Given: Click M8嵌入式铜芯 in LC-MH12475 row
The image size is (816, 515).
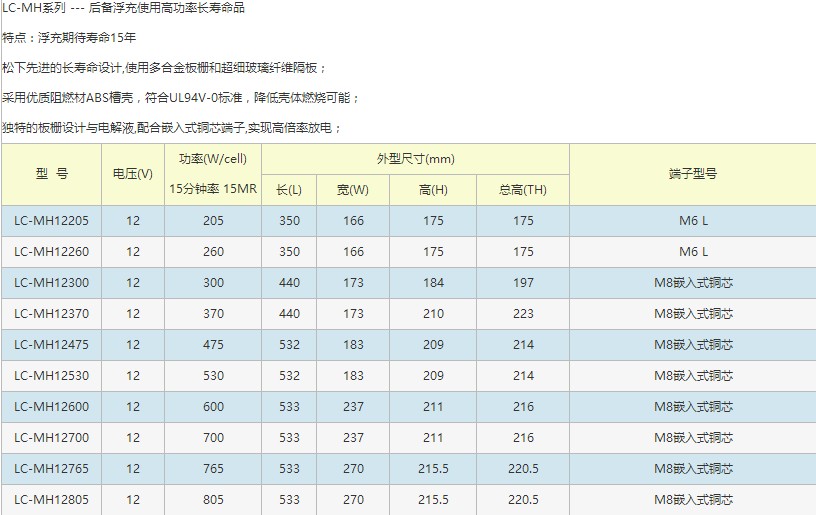Looking at the screenshot, I should tap(693, 344).
